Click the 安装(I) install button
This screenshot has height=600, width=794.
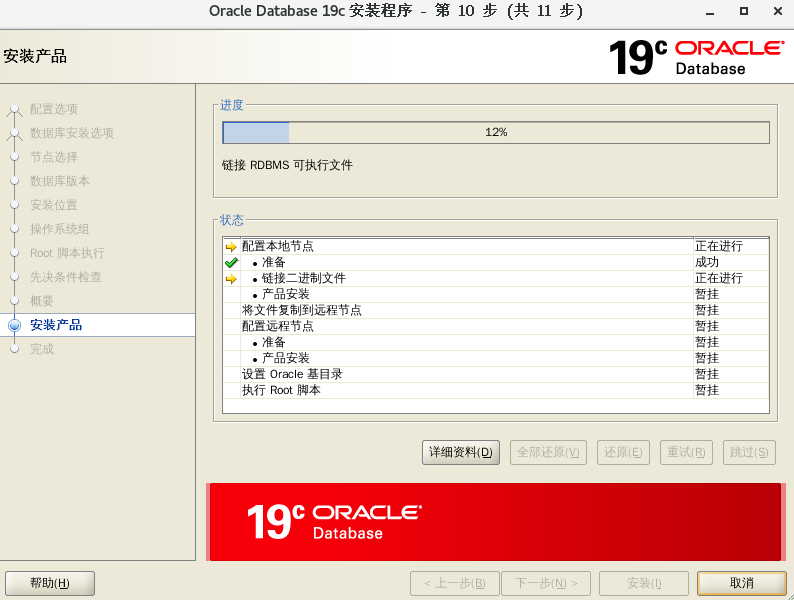[644, 583]
